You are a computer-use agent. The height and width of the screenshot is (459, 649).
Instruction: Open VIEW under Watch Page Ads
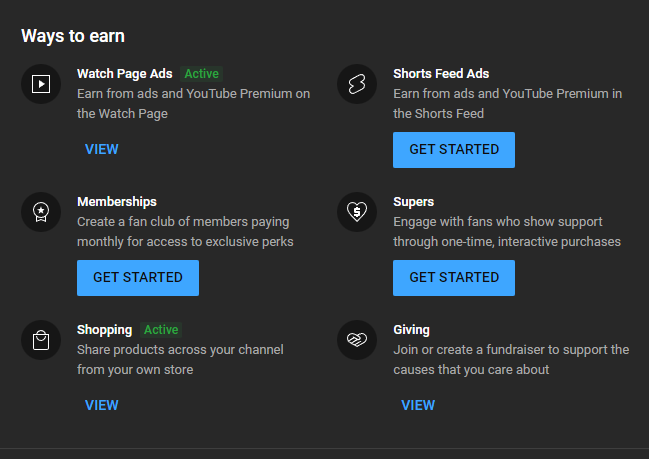102,149
